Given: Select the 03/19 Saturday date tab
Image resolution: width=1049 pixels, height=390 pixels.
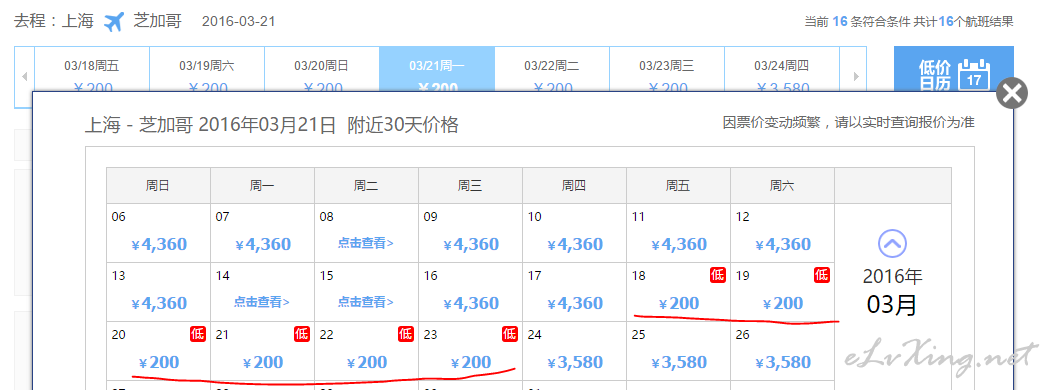Looking at the screenshot, I should coord(207,69).
